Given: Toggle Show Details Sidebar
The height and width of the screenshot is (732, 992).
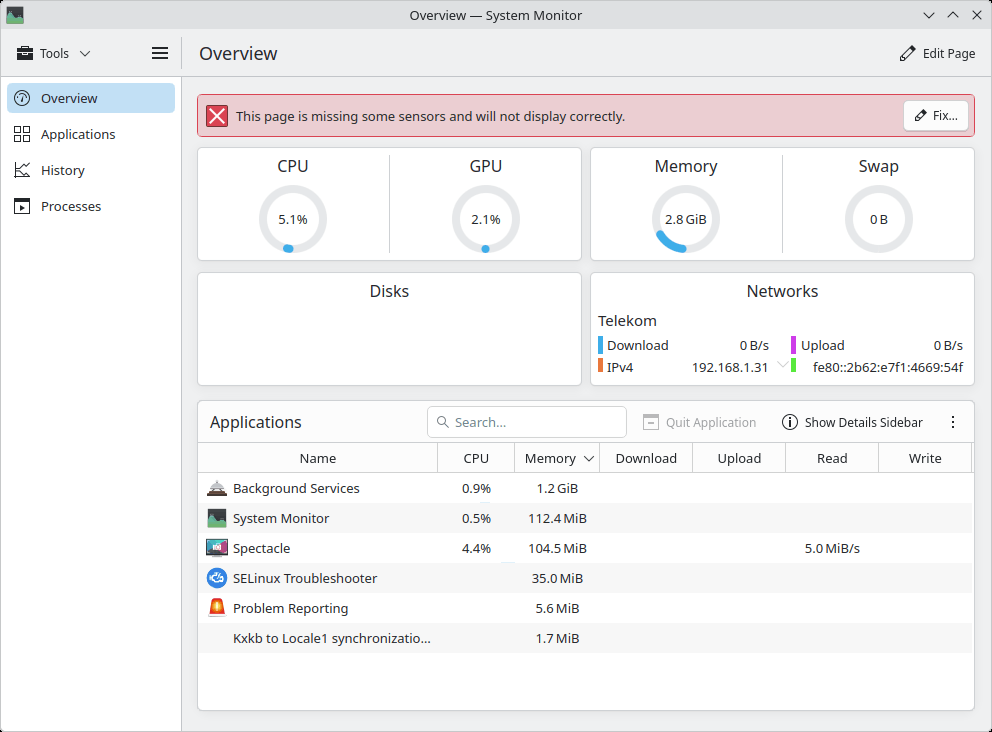Looking at the screenshot, I should (x=852, y=422).
